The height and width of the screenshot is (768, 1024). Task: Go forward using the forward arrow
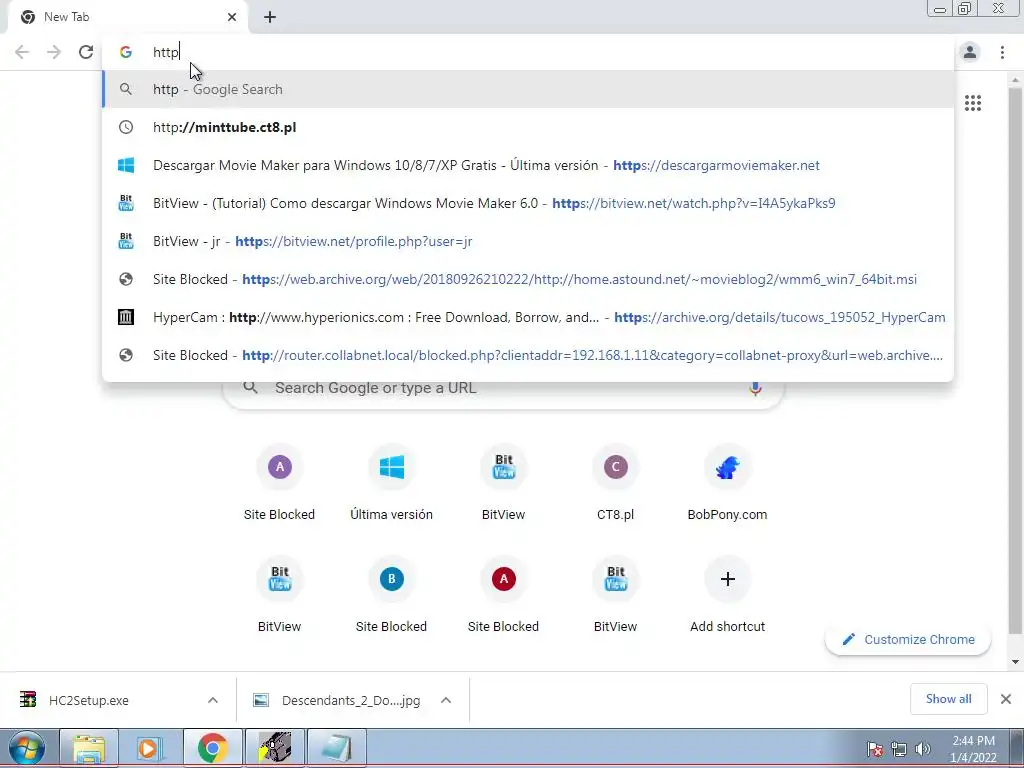pyautogui.click(x=54, y=52)
